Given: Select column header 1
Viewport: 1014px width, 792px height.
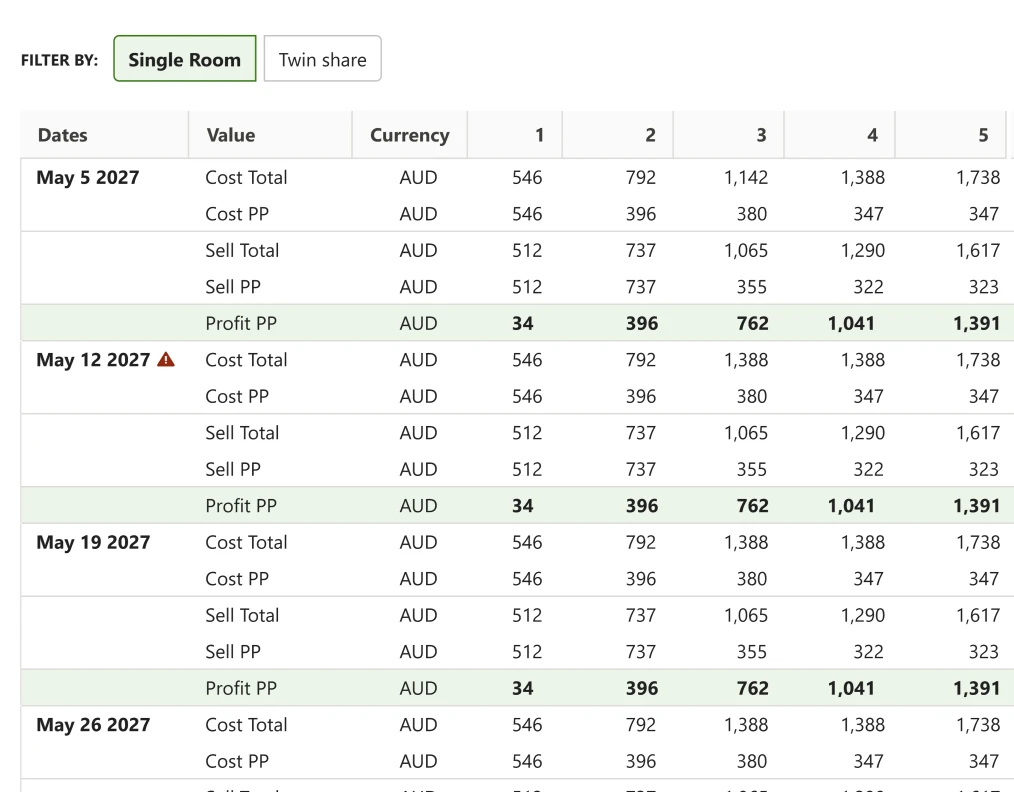Looking at the screenshot, I should pos(539,135).
